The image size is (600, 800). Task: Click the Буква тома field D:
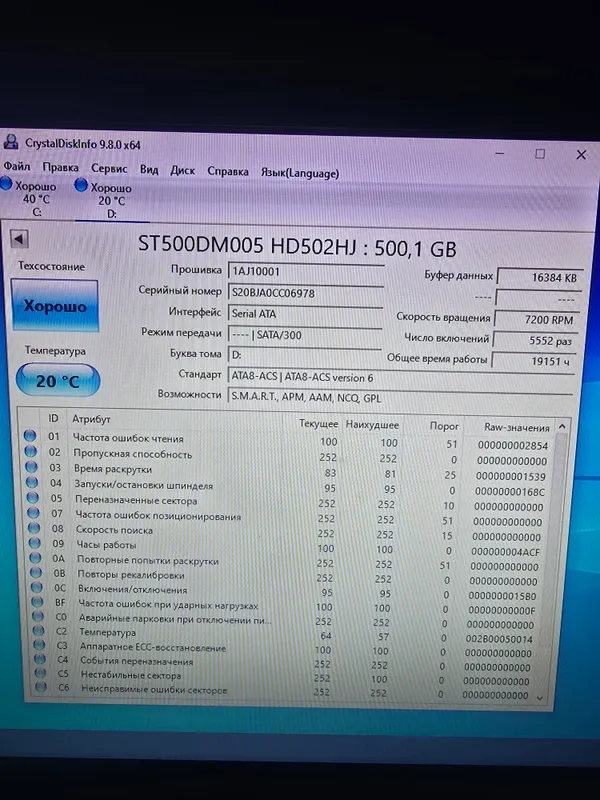click(x=305, y=355)
